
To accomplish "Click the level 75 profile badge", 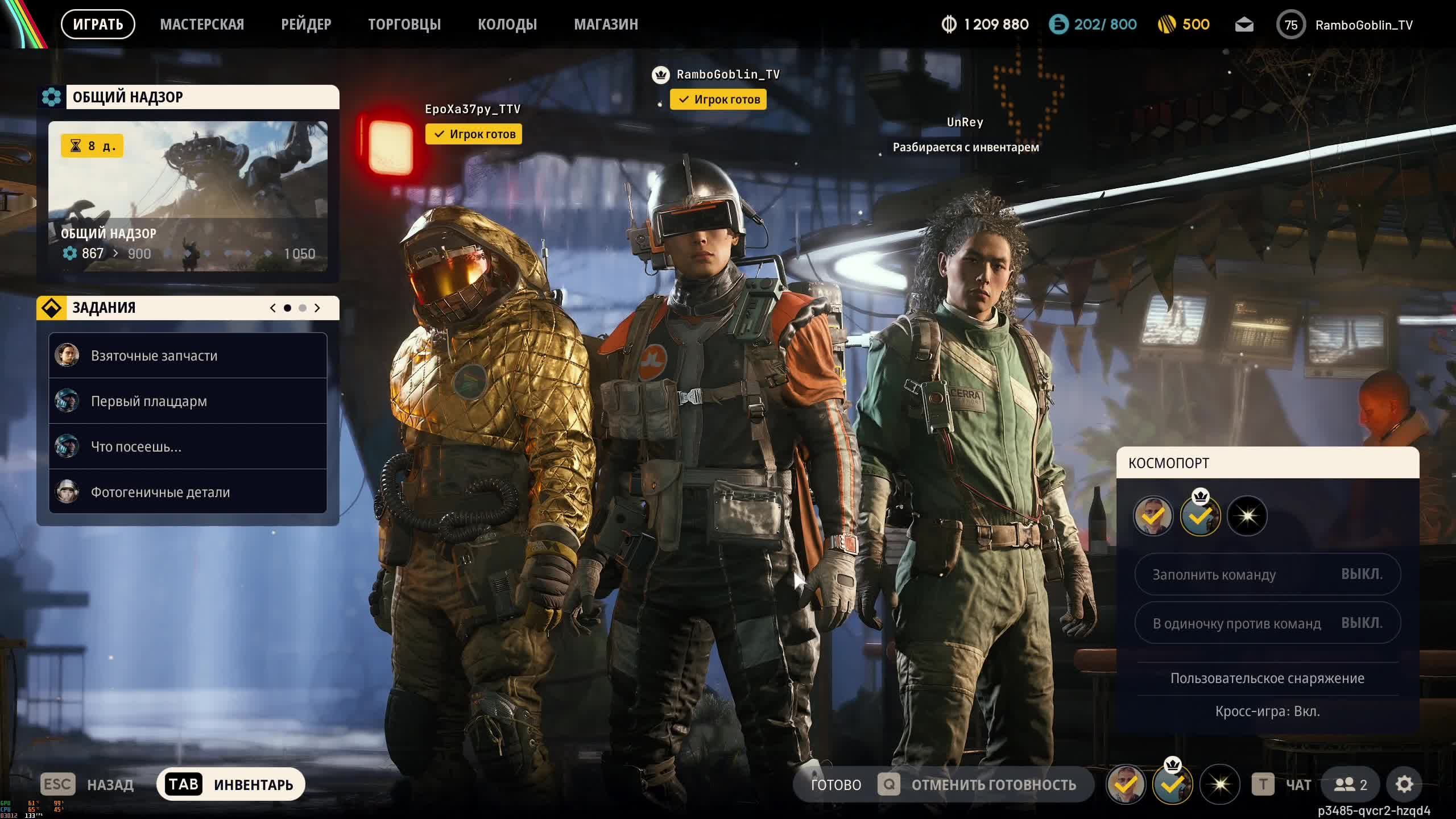I will pyautogui.click(x=1290, y=25).
